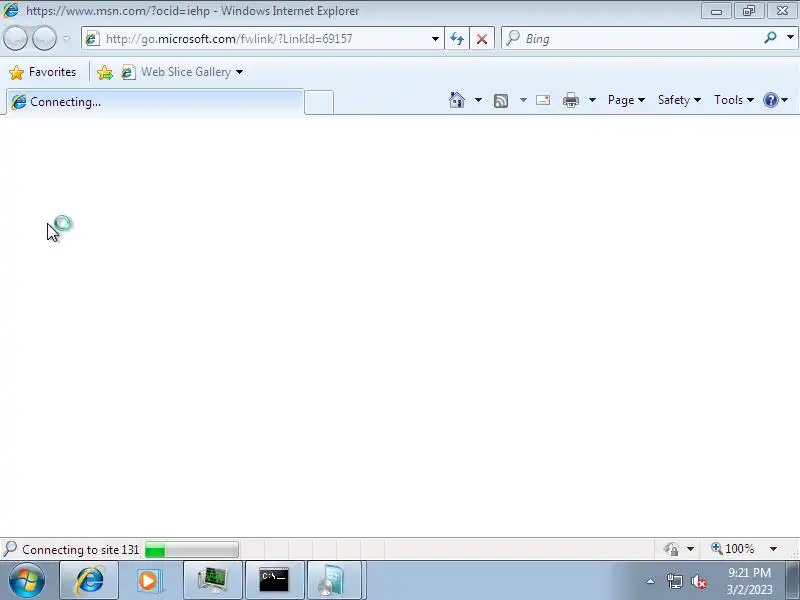The height and width of the screenshot is (600, 800).
Task: Select the Connecting... tab
Action: coord(155,102)
